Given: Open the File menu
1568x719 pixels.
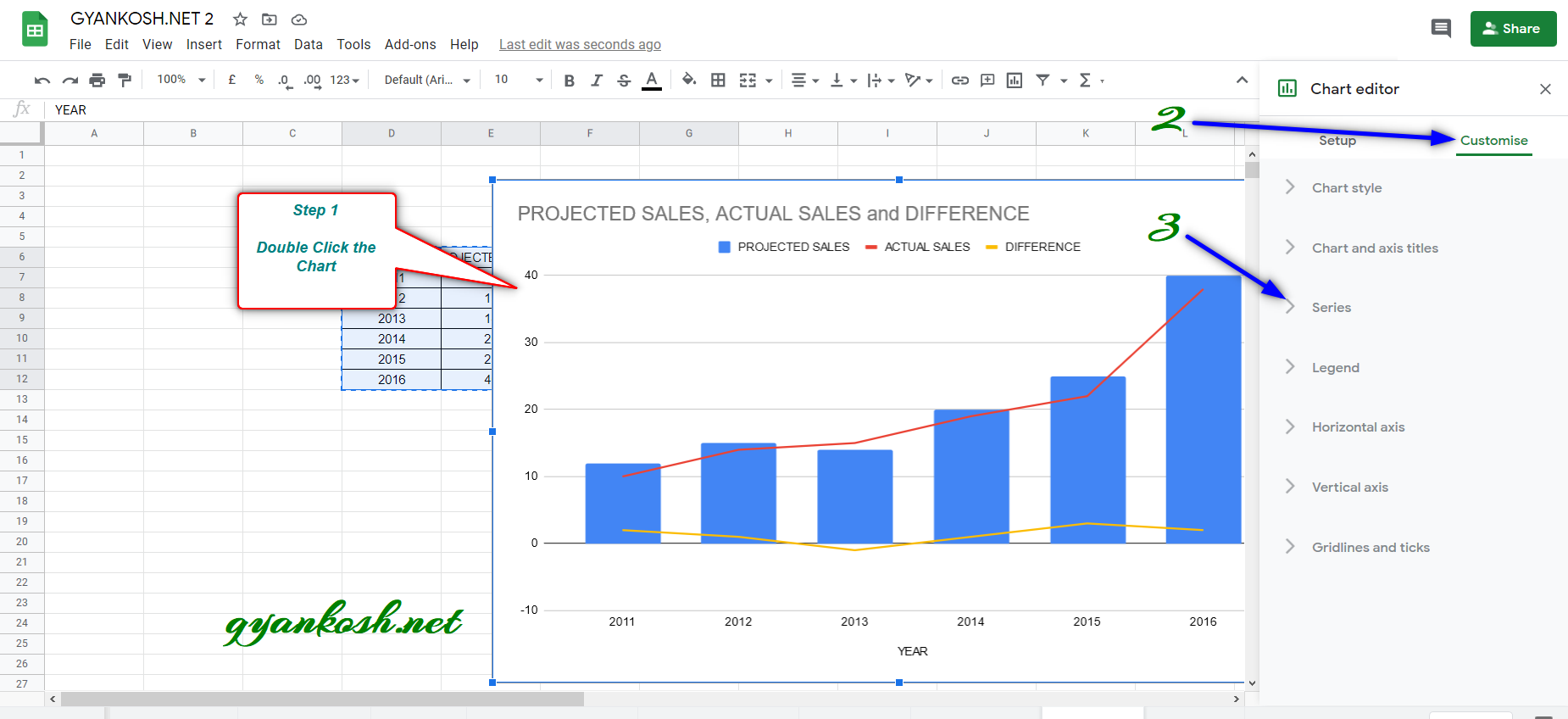Looking at the screenshot, I should pos(81,45).
